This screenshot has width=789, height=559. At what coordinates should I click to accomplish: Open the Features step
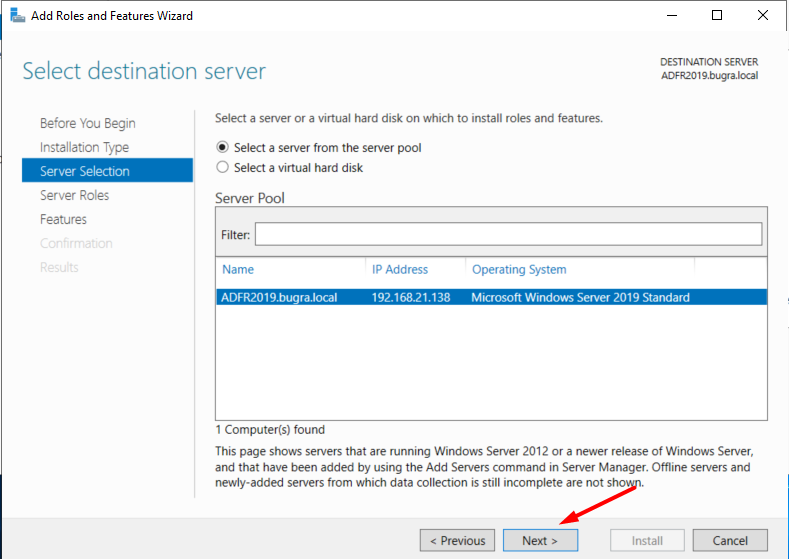pos(63,219)
